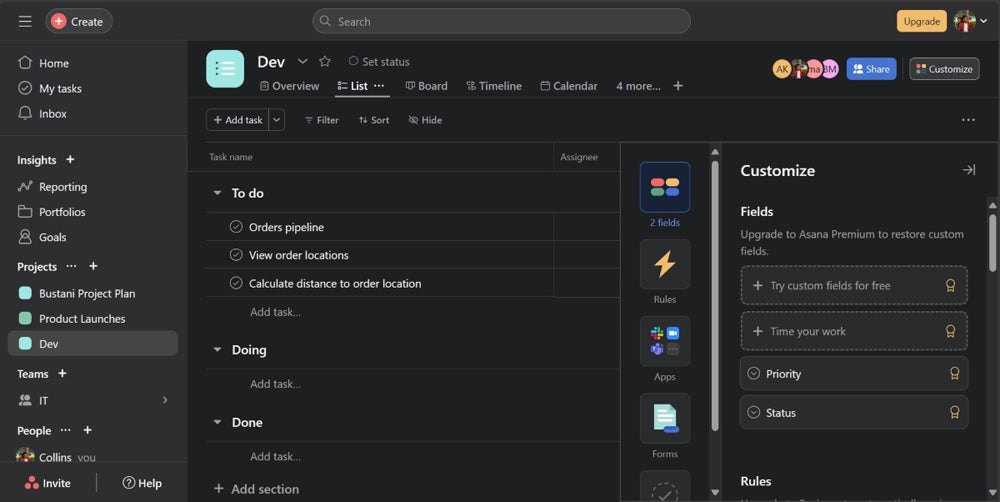Click Set status

click(379, 62)
